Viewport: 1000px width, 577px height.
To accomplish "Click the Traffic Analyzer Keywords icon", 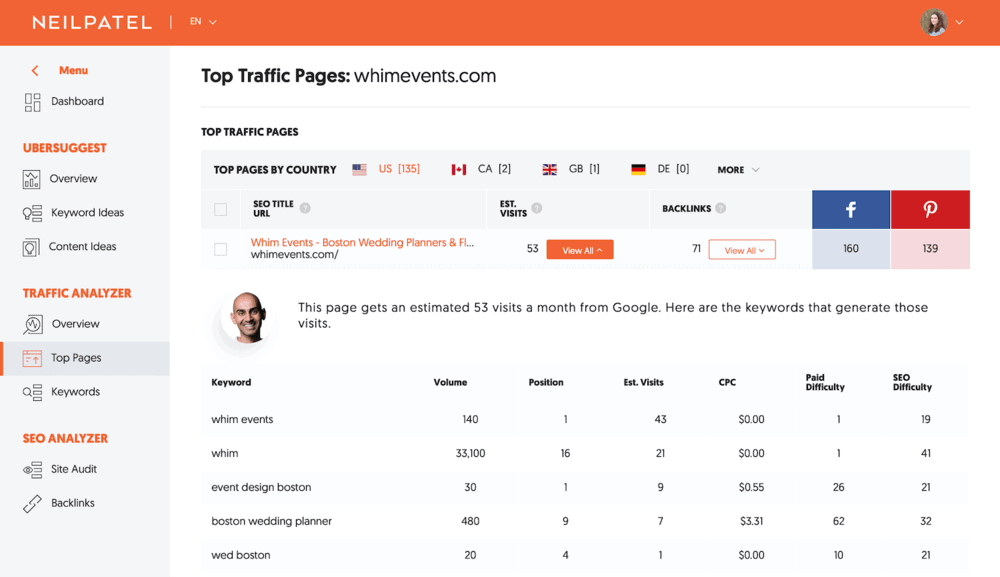I will (32, 392).
